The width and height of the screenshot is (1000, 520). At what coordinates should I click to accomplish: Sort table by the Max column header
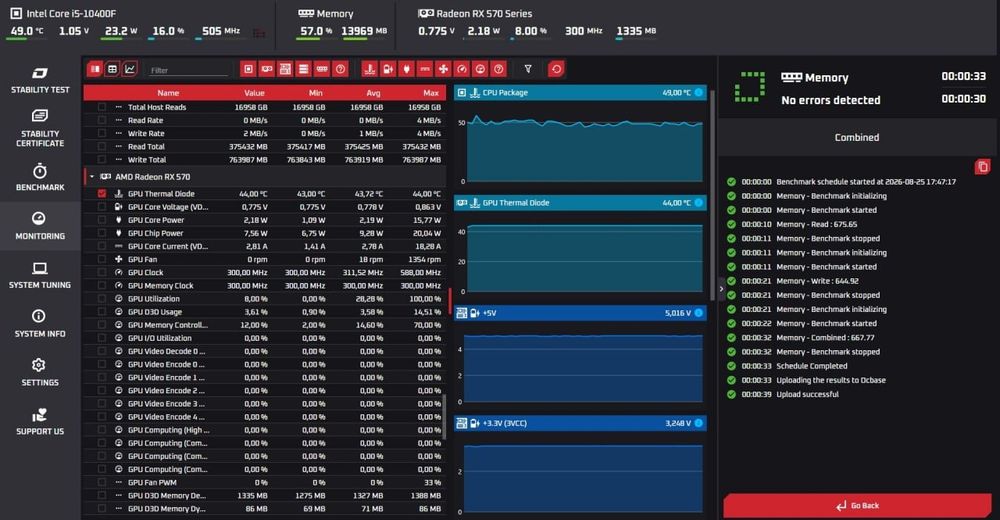tap(431, 93)
